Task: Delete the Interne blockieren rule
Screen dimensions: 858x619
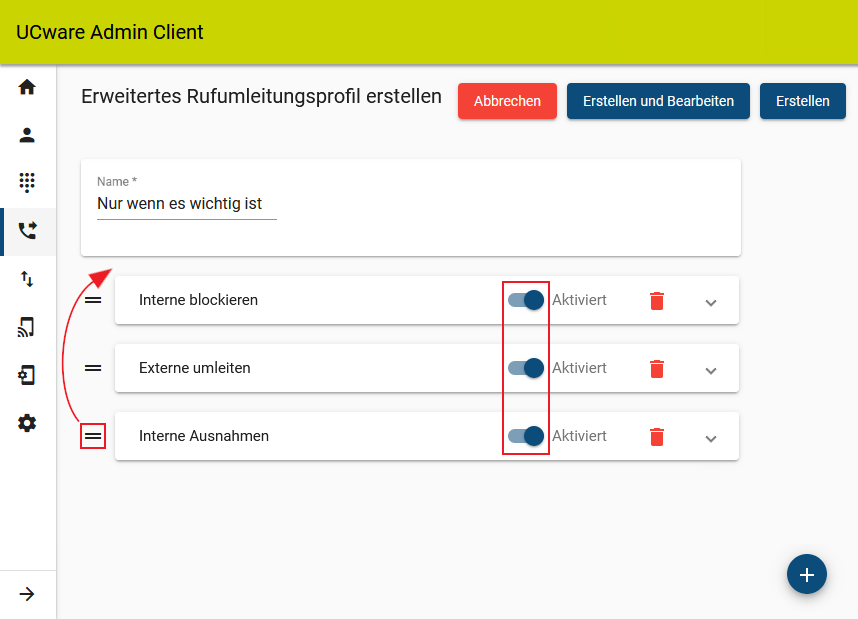Action: 657,300
